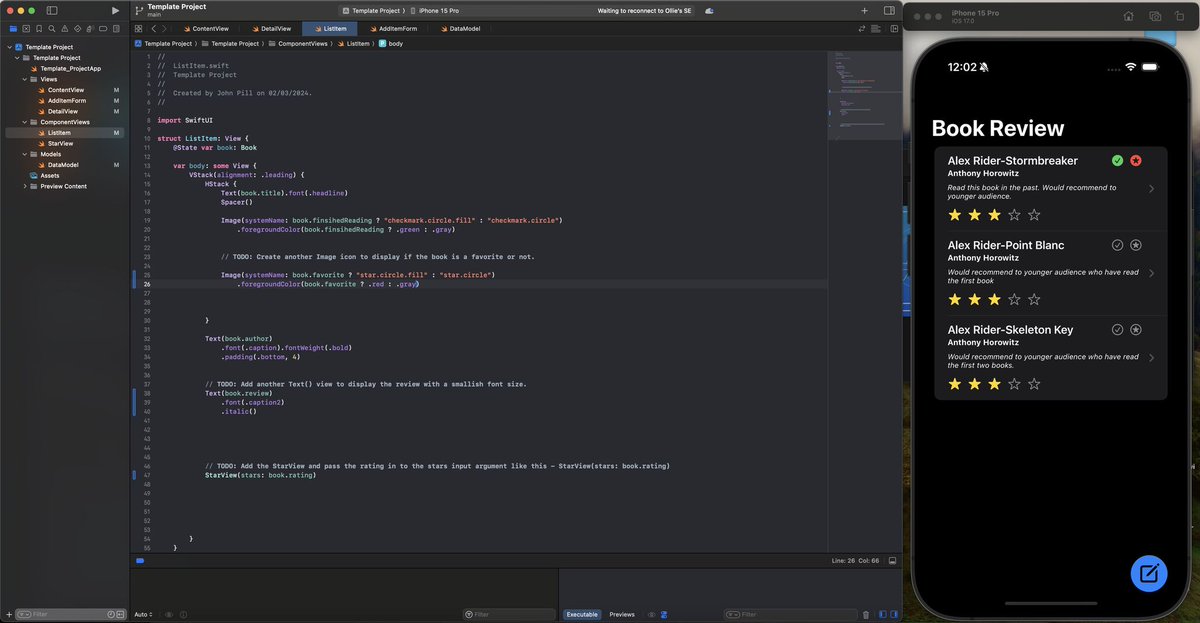Open the Debug navigator
This screenshot has width=1200, height=623.
(91, 29)
